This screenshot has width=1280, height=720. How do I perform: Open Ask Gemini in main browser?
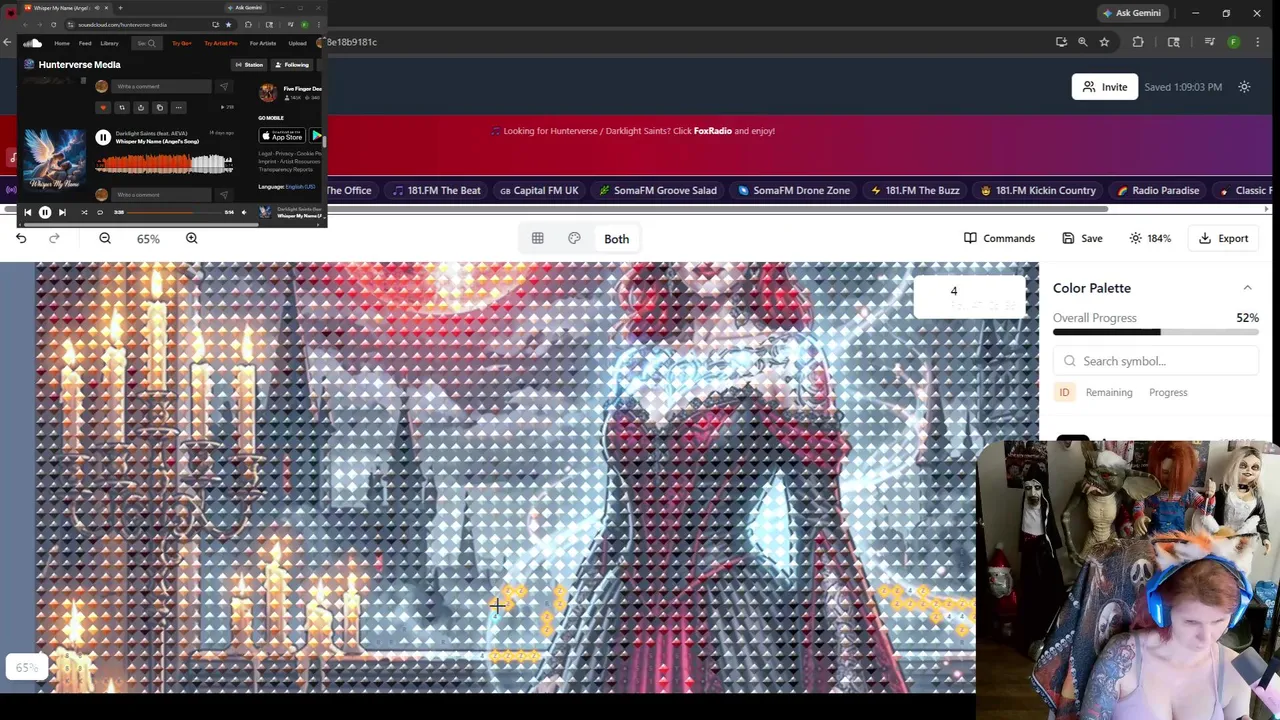pos(1131,13)
